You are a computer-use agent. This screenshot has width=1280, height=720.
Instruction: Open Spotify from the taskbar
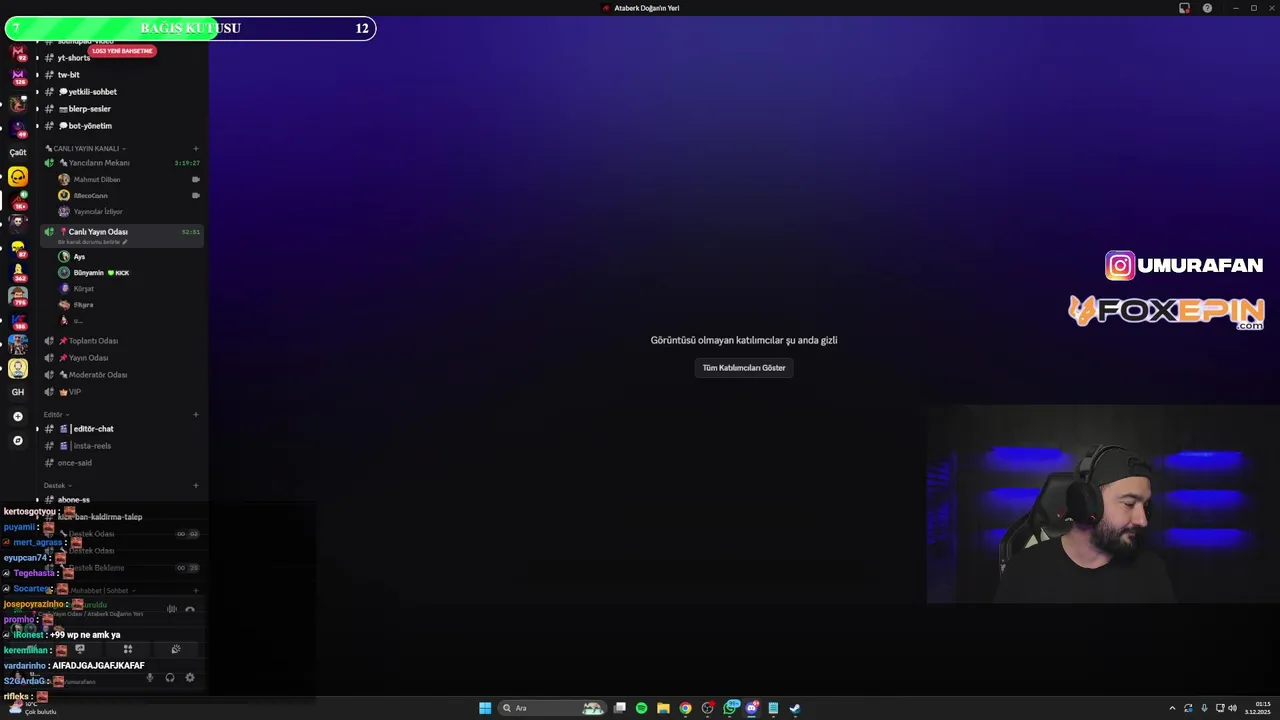tap(641, 708)
